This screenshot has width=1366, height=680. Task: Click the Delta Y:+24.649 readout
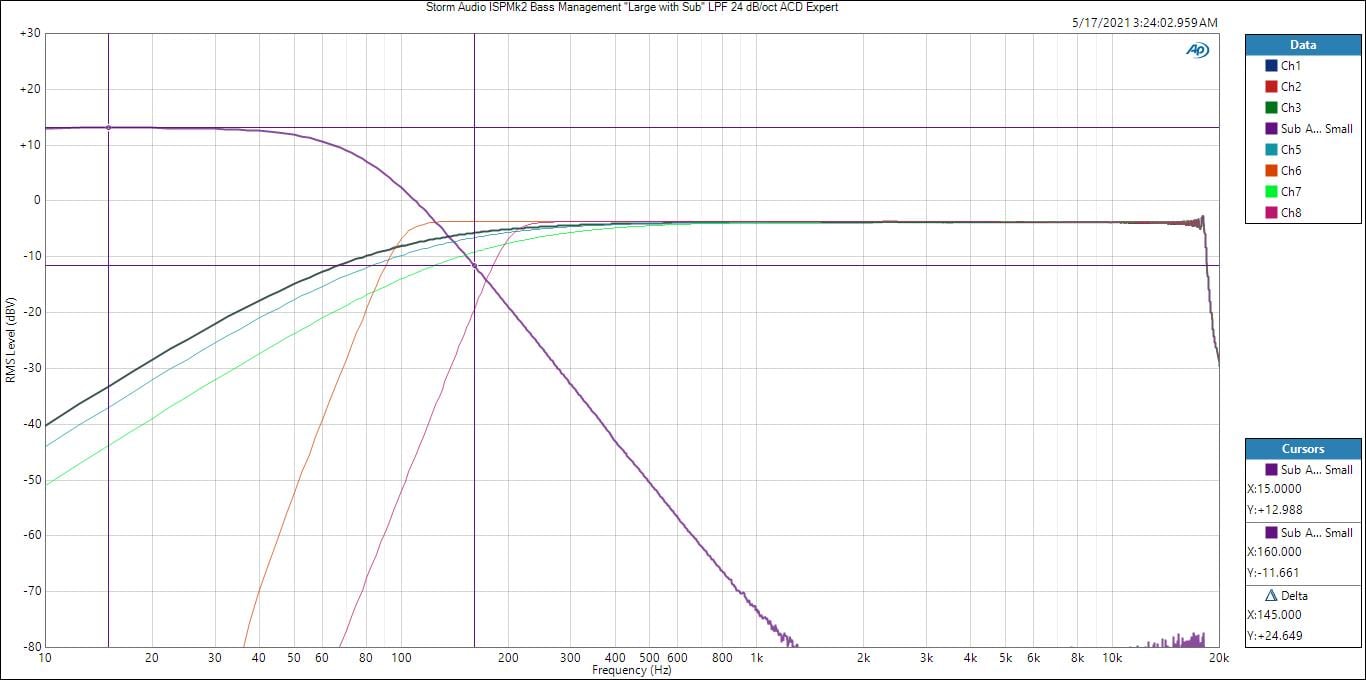(x=1274, y=635)
